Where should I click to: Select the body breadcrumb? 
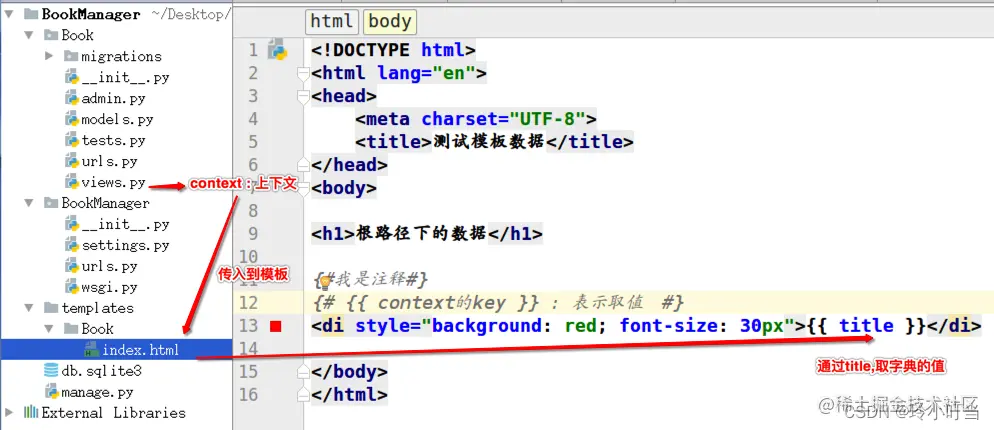390,22
